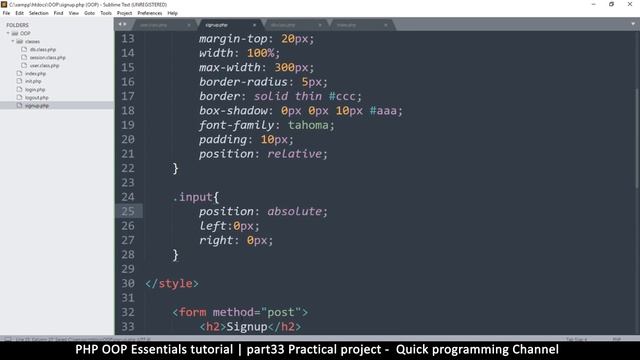Click the '<form method="post">' line
The image size is (640, 360).
(x=240, y=312)
